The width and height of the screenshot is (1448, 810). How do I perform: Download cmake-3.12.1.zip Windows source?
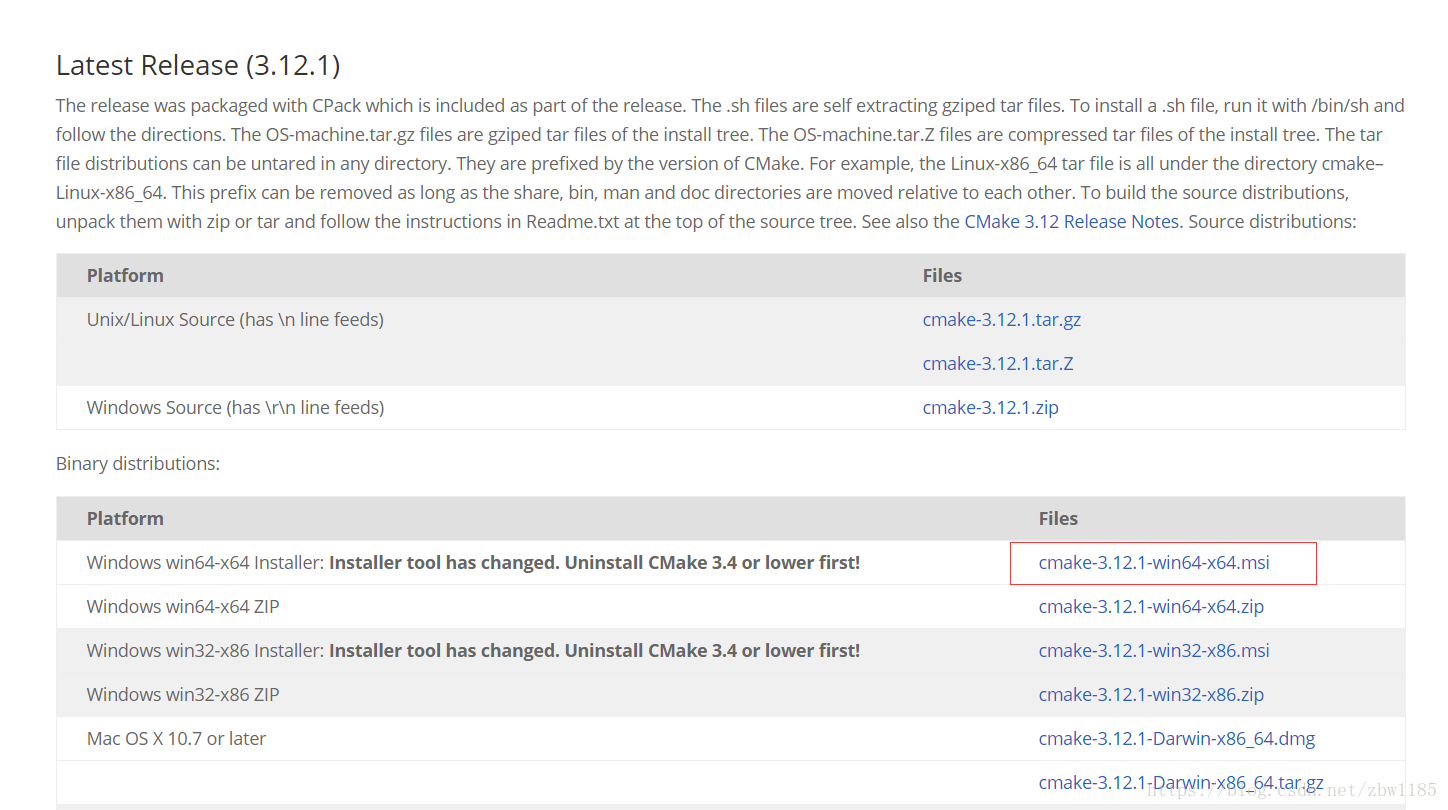(x=991, y=408)
